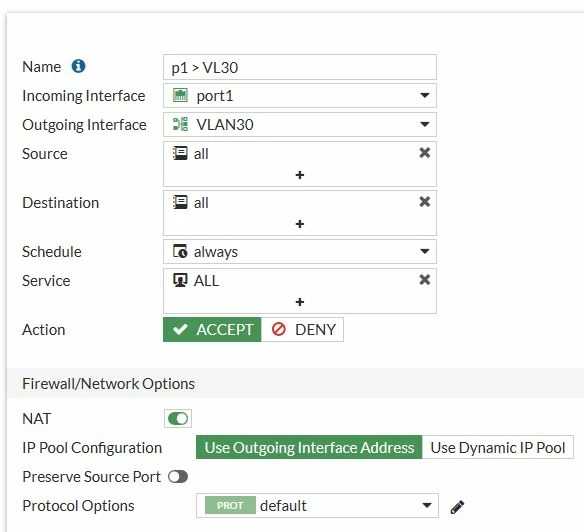Click the info icon beside Name
Image resolution: width=584 pixels, height=532 pixels.
(78, 66)
